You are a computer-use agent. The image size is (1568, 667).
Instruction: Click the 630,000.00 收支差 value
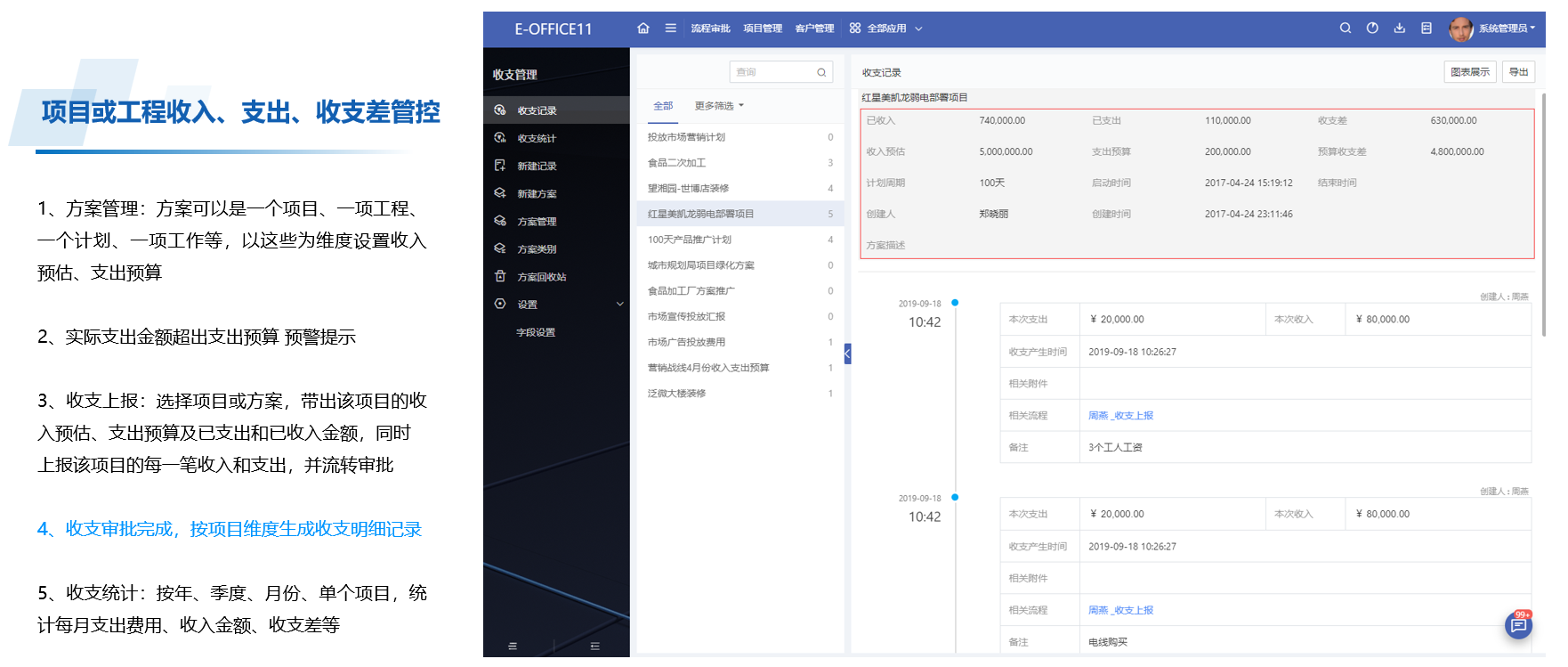(1453, 120)
